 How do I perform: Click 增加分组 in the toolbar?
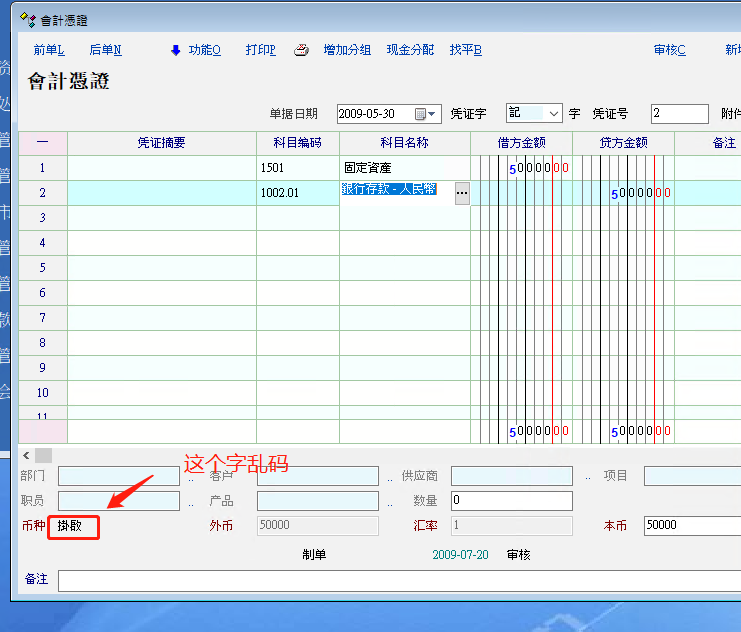pos(347,50)
